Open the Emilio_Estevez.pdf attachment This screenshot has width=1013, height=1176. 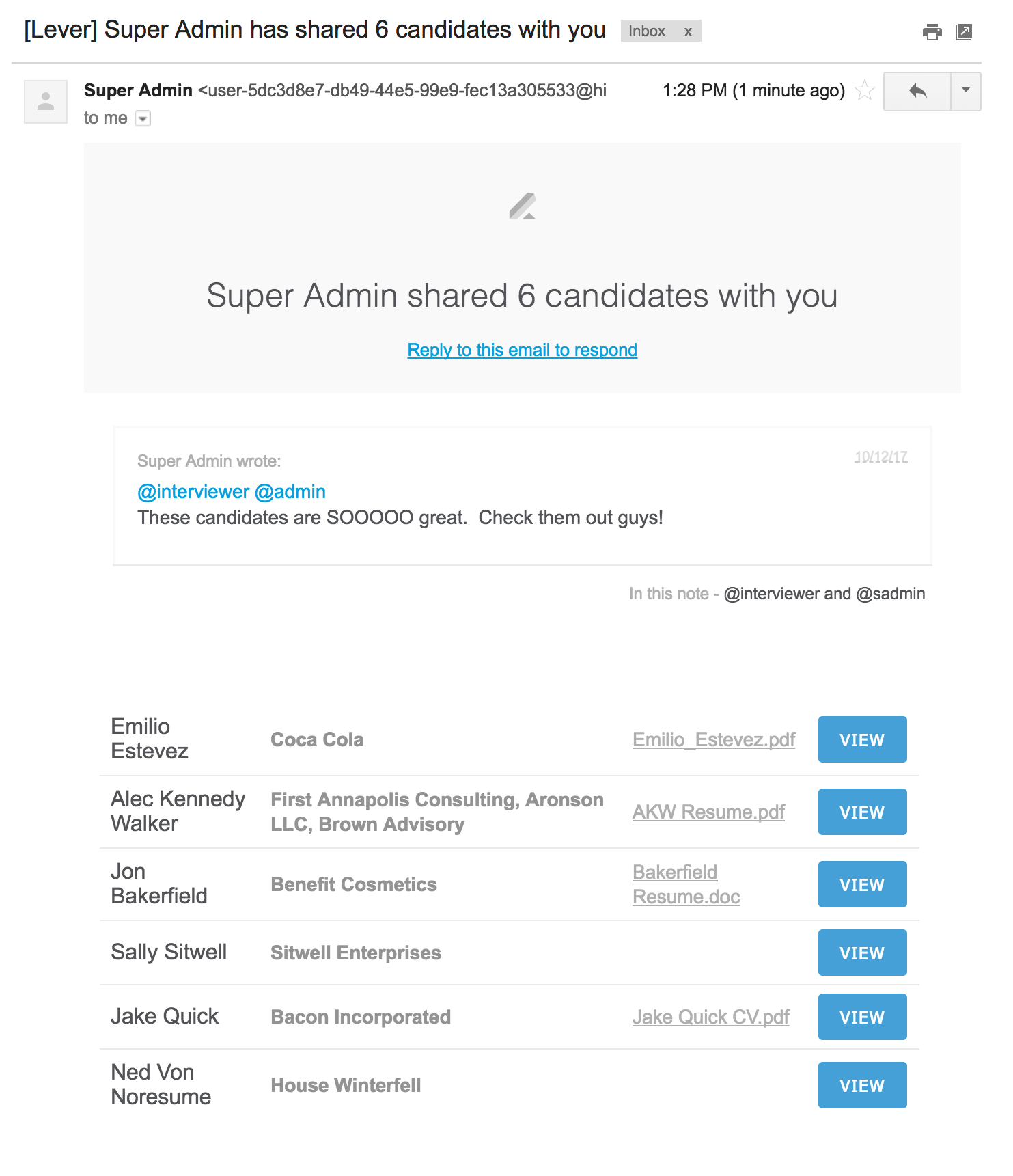click(x=713, y=739)
